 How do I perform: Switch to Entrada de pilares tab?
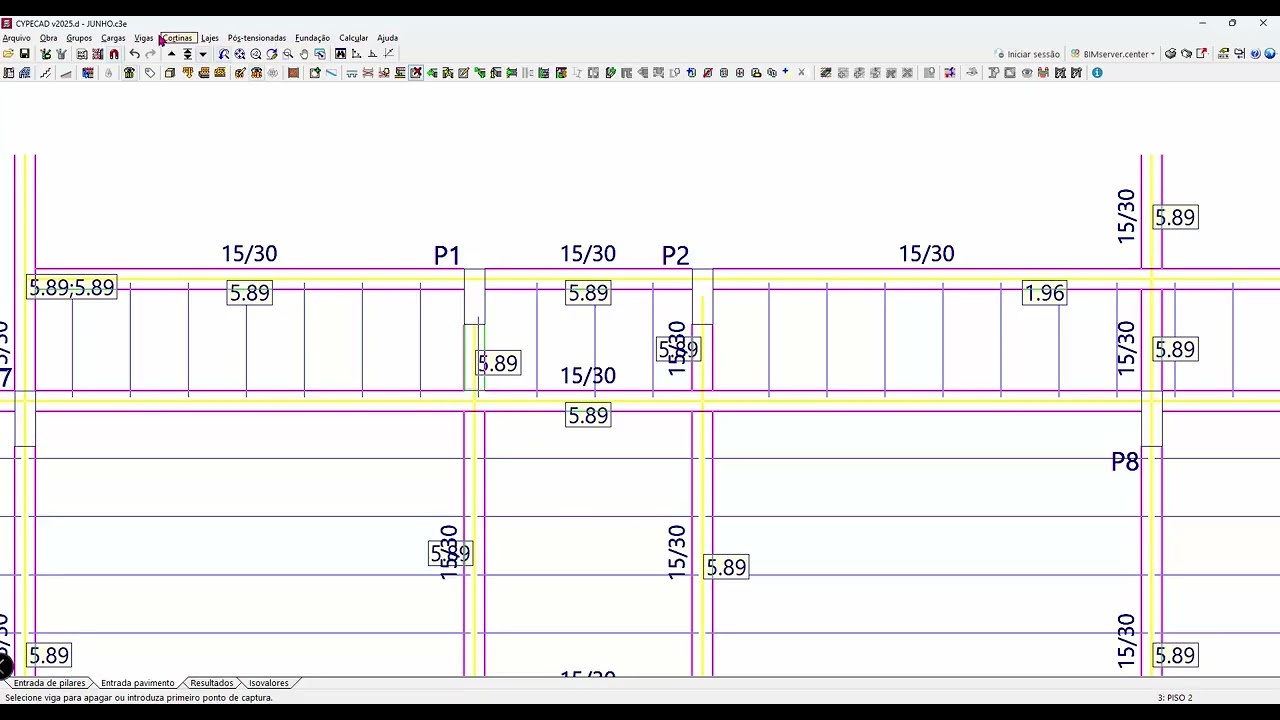49,683
